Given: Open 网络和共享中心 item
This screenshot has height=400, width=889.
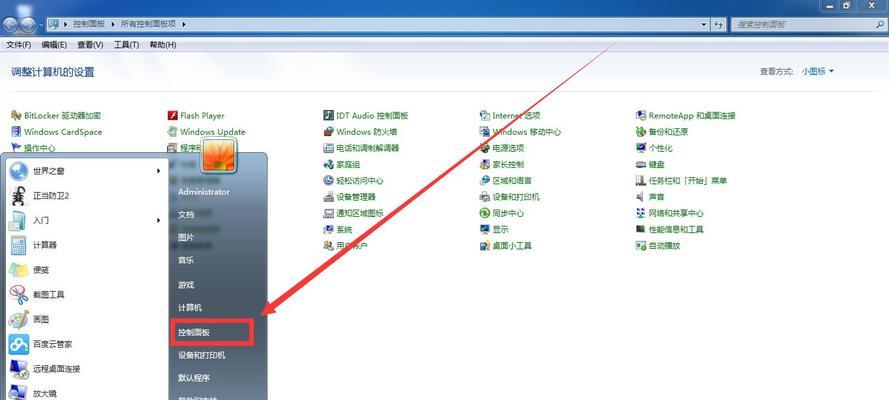Looking at the screenshot, I should [x=670, y=214].
